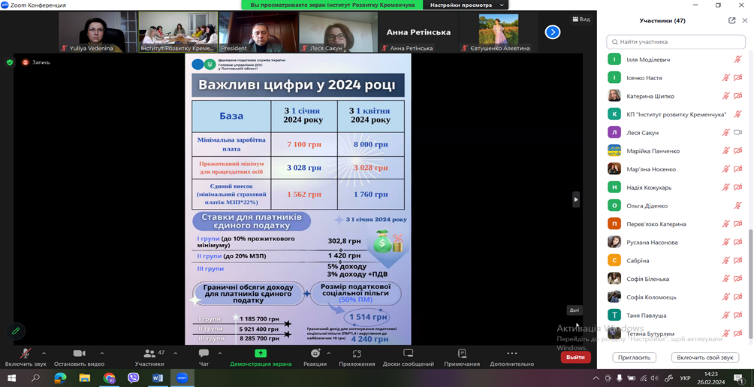Click the green encryption shield icon
Screen dimensions: 754x387
click(x=10, y=62)
